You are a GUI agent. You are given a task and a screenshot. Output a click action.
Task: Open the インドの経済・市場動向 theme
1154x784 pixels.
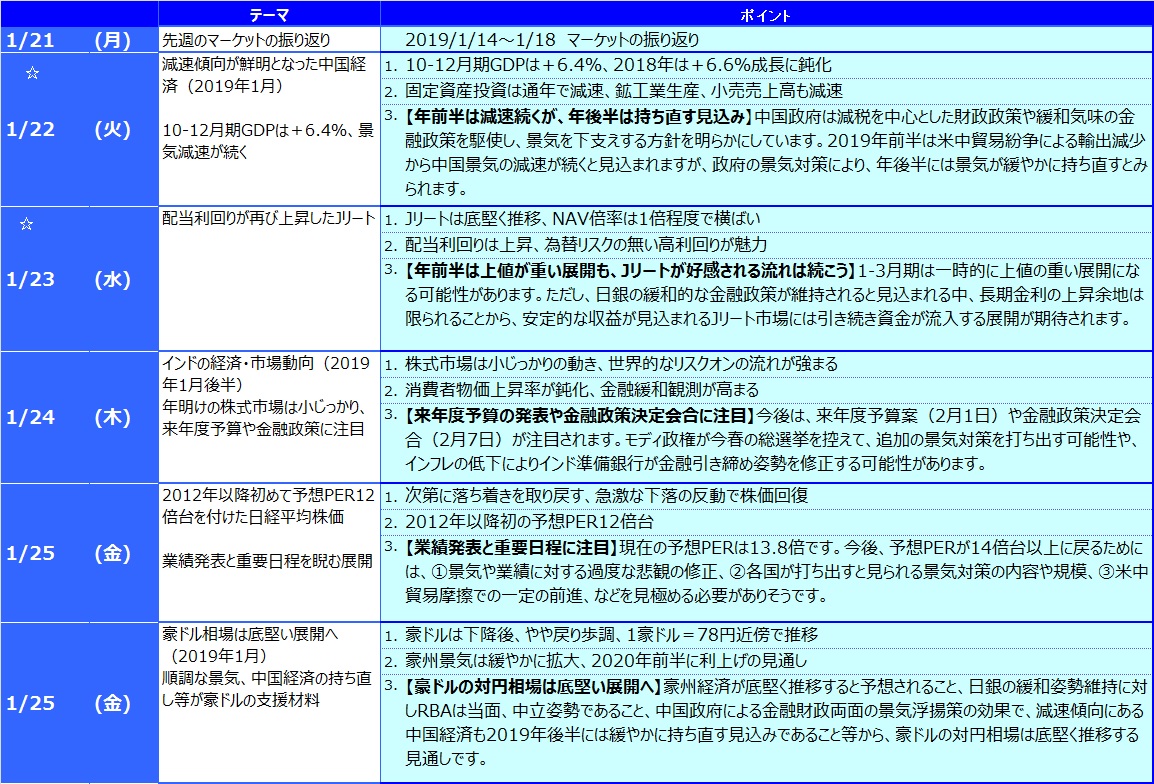tap(266, 371)
